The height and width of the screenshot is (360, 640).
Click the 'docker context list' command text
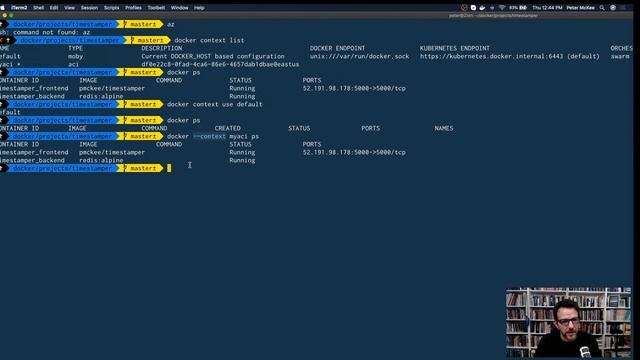click(x=209, y=40)
